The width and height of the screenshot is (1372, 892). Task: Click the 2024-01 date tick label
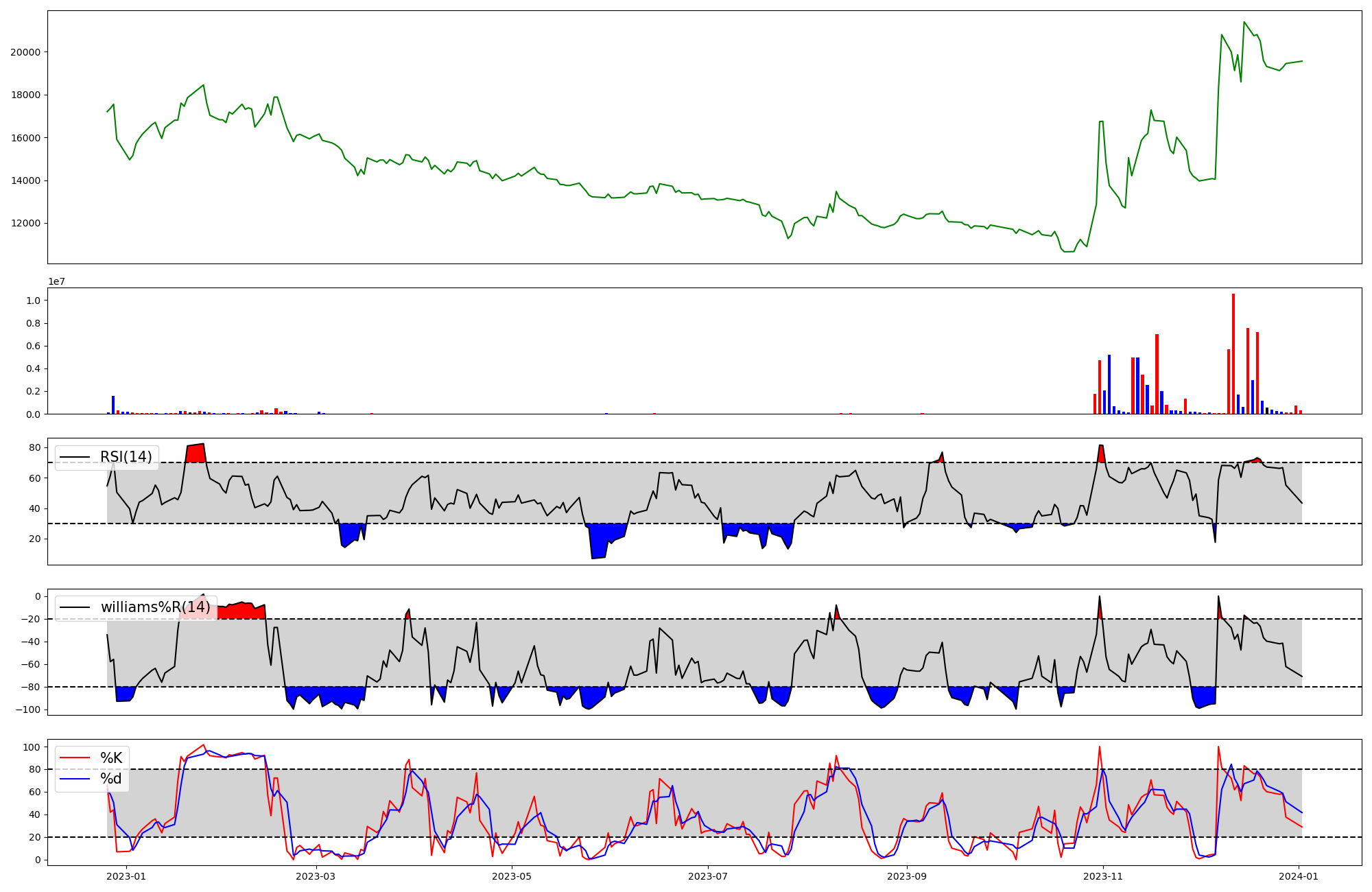[1299, 876]
